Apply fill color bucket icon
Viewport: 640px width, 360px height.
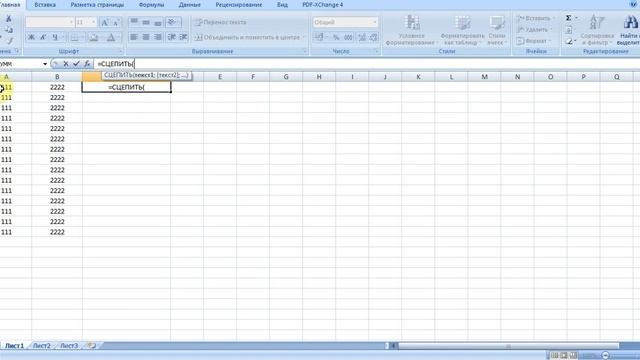point(93,37)
